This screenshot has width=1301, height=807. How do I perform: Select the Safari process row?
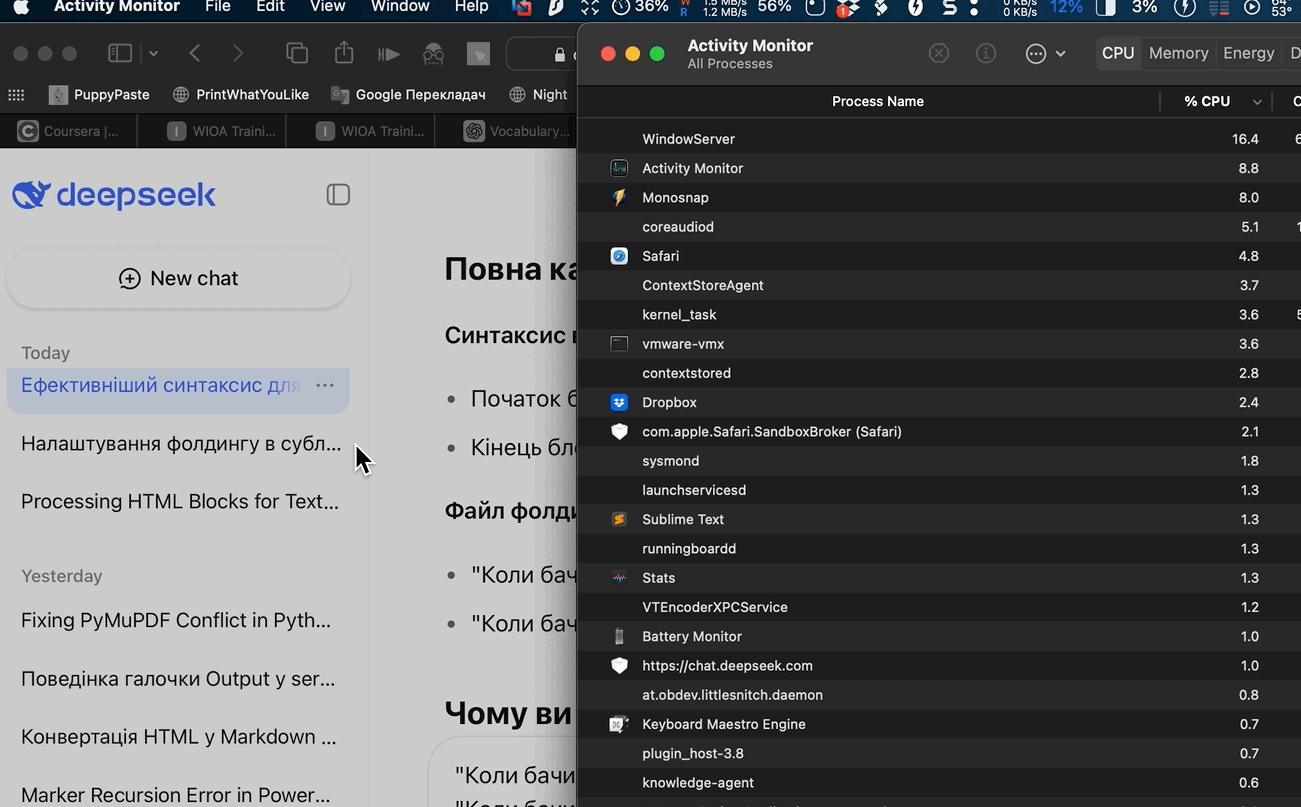[660, 256]
